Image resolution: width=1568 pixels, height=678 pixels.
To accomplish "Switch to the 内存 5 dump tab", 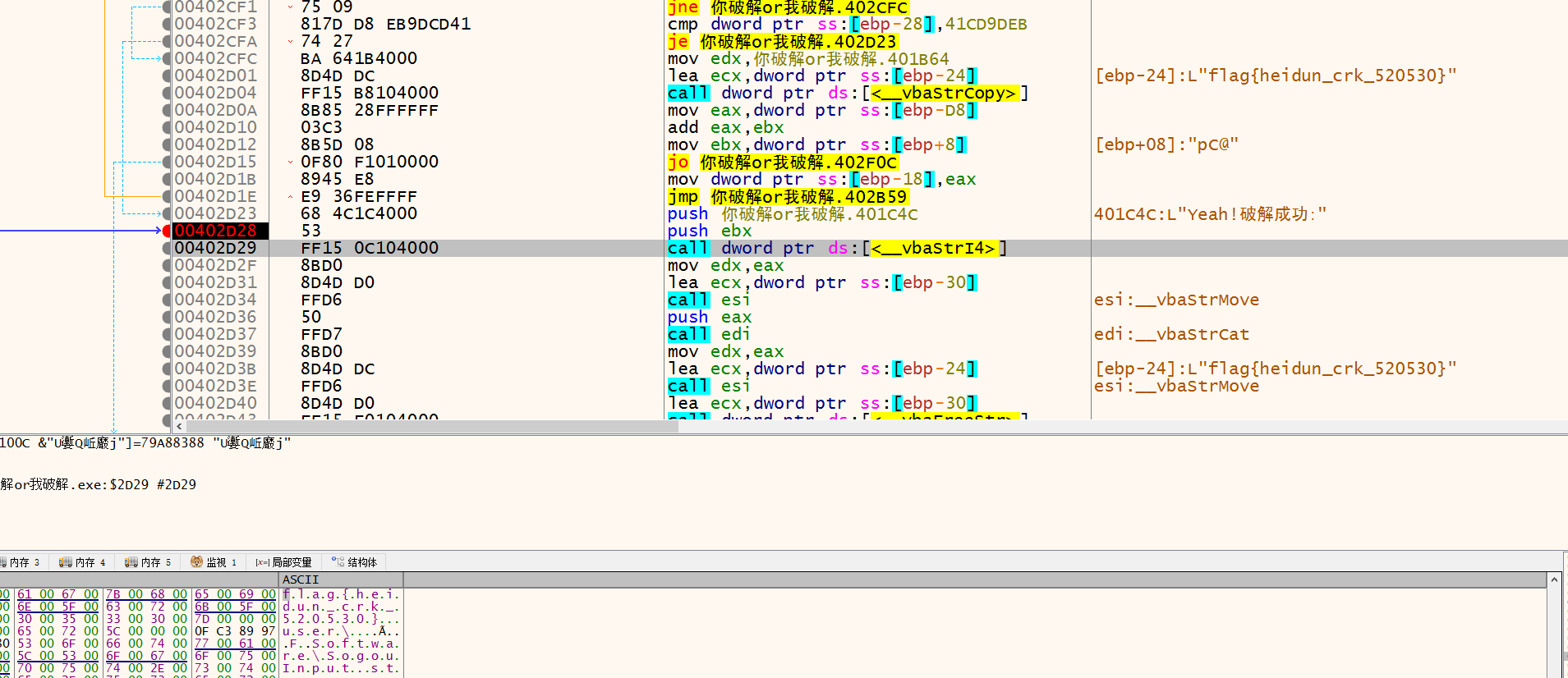I will [148, 562].
